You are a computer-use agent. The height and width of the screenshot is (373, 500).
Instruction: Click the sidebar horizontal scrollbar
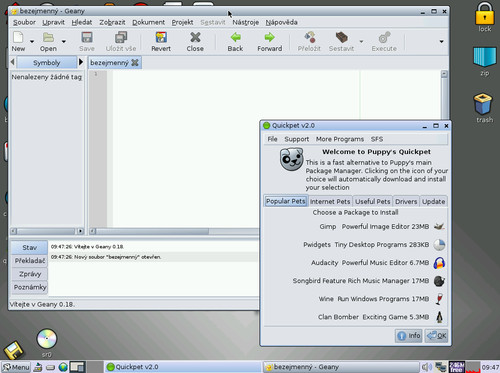[x=47, y=231]
